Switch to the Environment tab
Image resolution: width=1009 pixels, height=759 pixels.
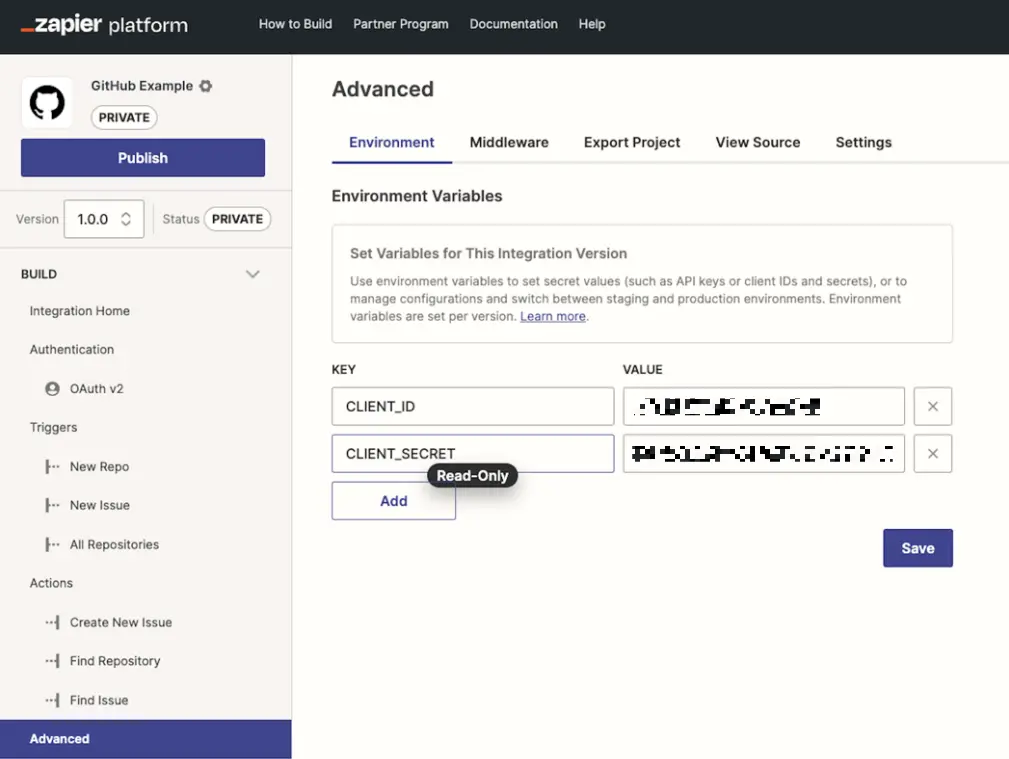tap(391, 142)
